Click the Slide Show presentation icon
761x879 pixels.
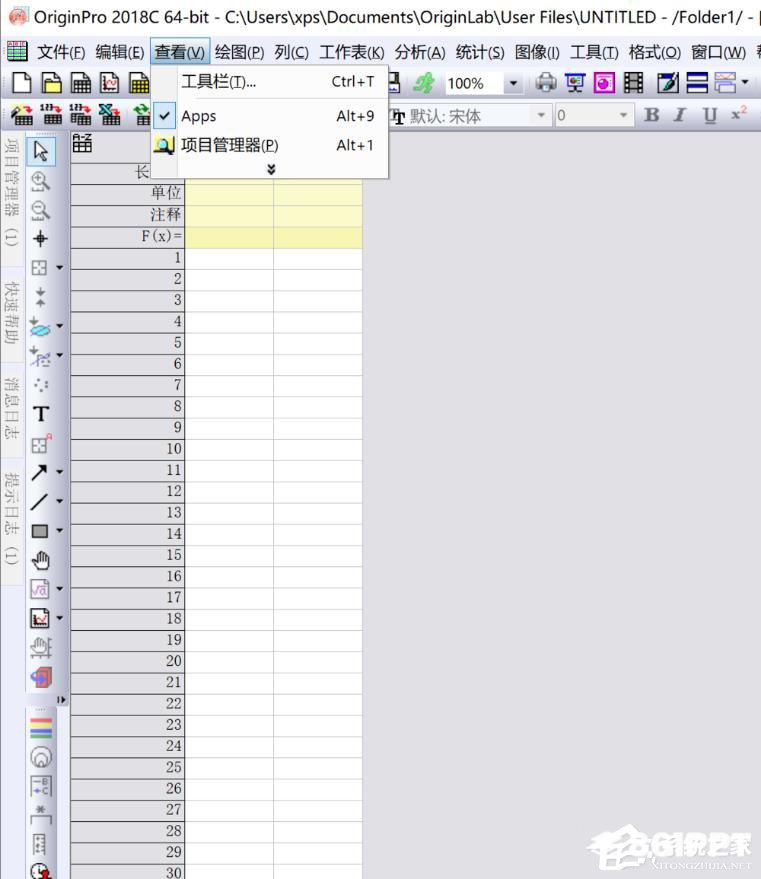(x=575, y=83)
